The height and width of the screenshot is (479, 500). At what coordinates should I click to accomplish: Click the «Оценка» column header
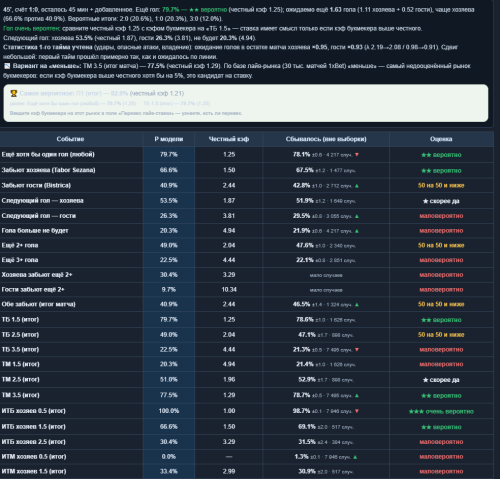pos(441,139)
